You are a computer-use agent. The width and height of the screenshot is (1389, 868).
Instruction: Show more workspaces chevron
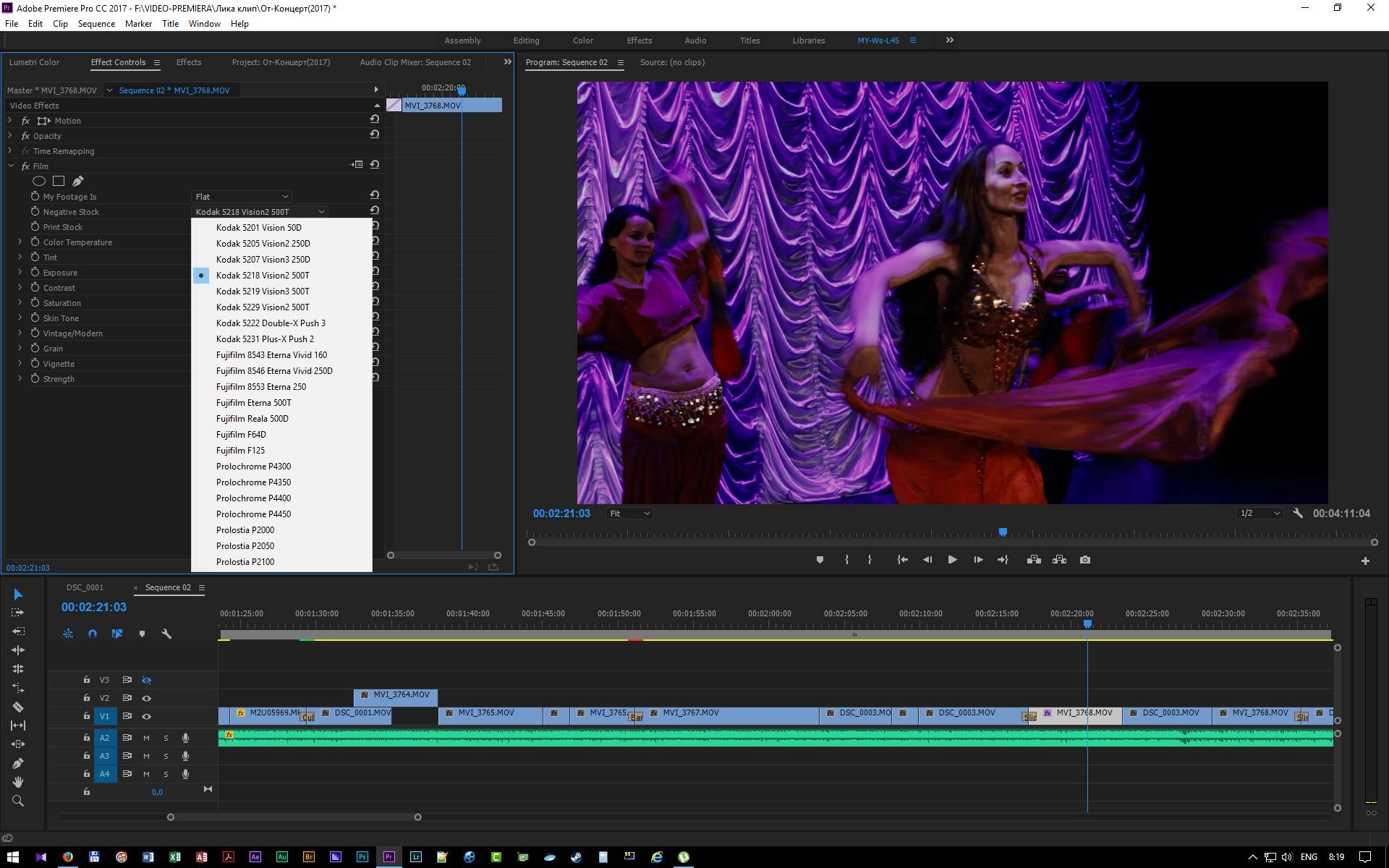tap(950, 41)
